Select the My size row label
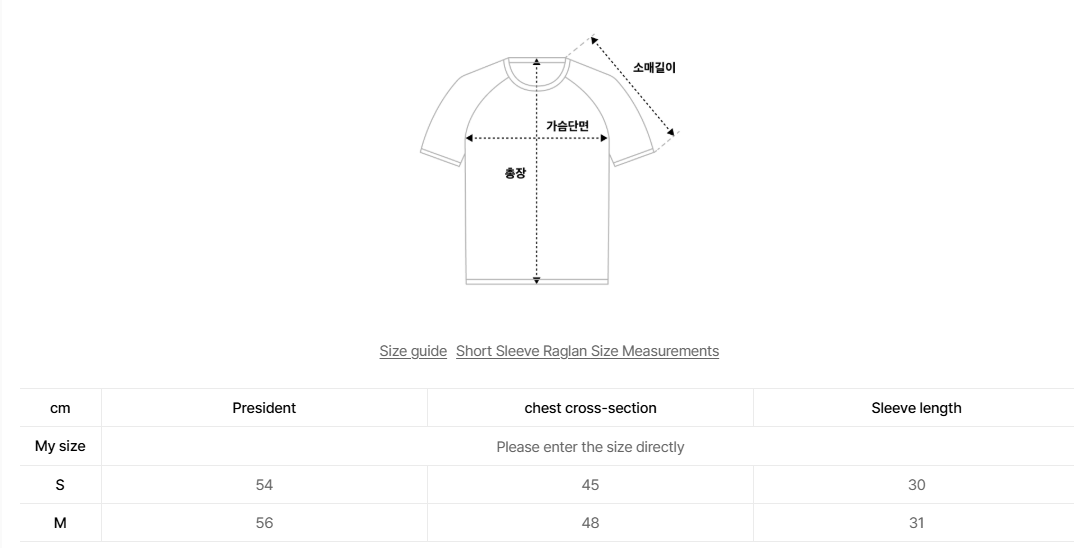The height and width of the screenshot is (548, 1074). (60, 447)
